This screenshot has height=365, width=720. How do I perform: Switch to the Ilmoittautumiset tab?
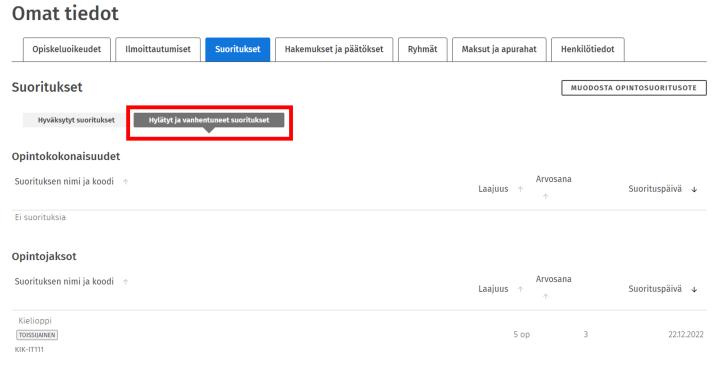[x=158, y=49]
